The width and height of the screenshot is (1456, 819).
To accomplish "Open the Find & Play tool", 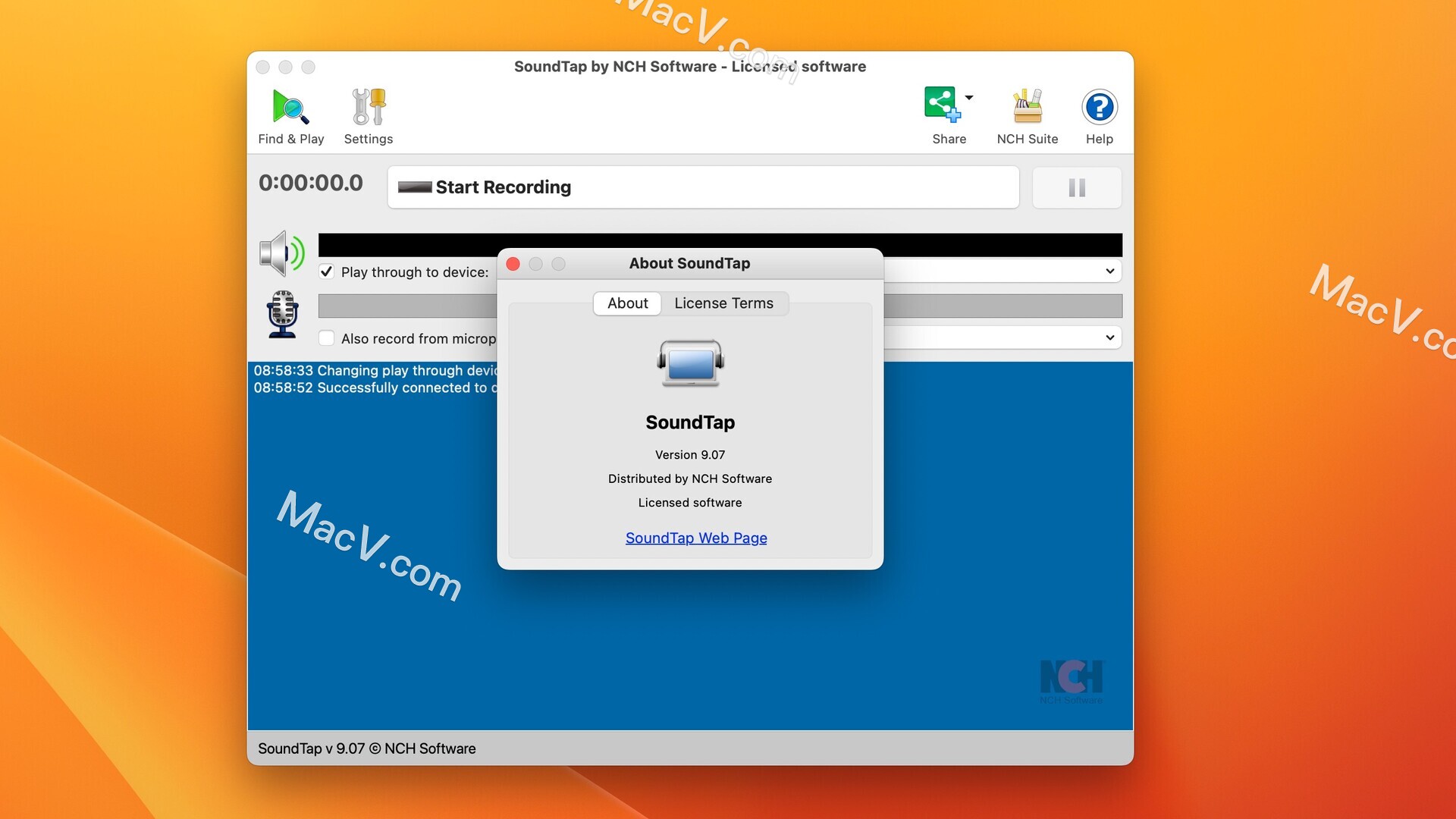I will [x=291, y=117].
